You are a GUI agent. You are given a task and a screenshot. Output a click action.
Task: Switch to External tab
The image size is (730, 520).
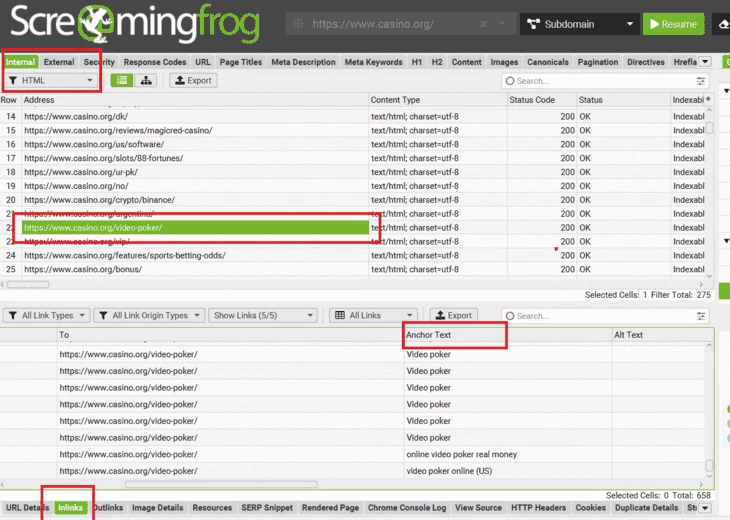59,62
